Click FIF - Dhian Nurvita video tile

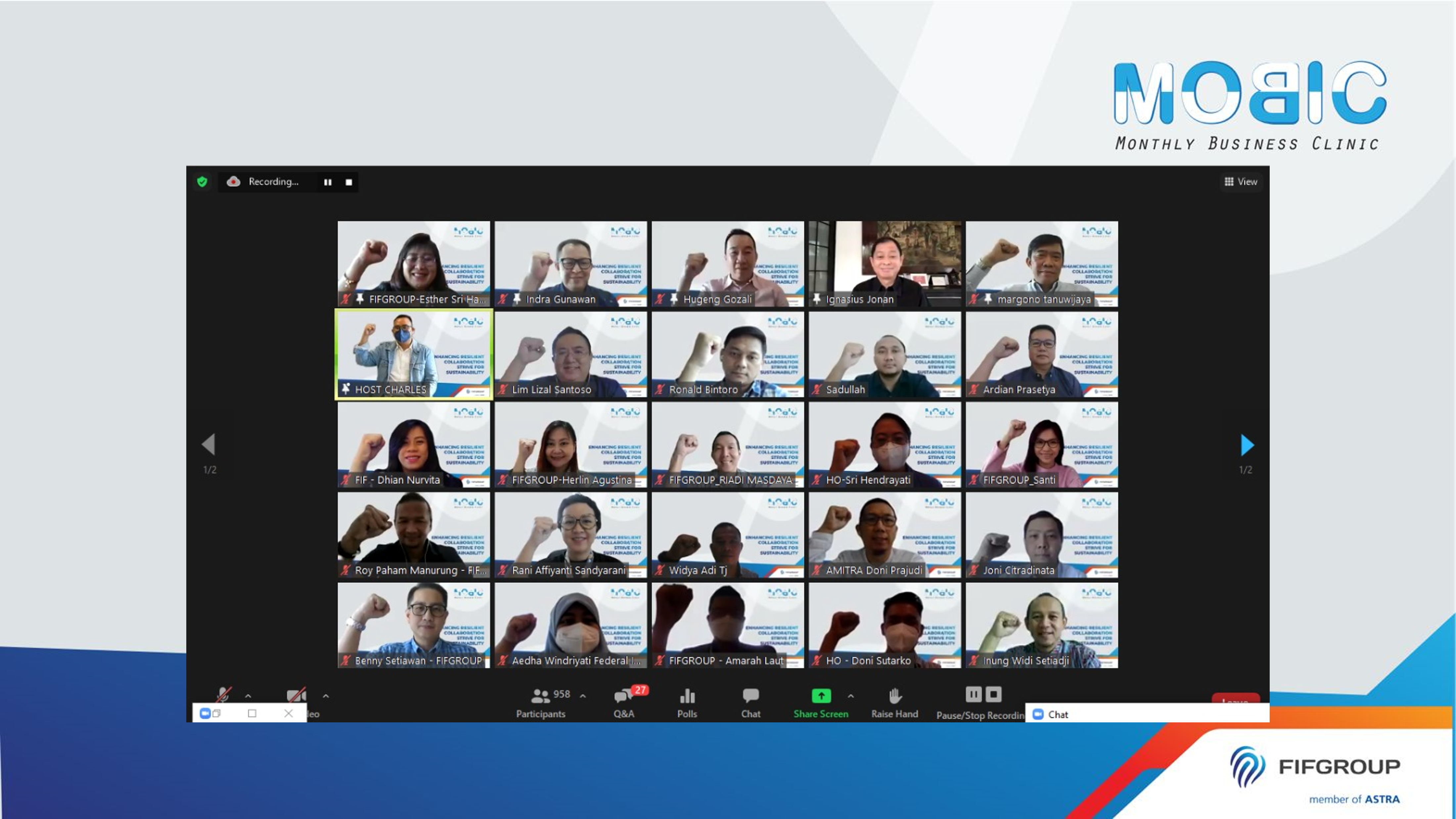[x=414, y=445]
